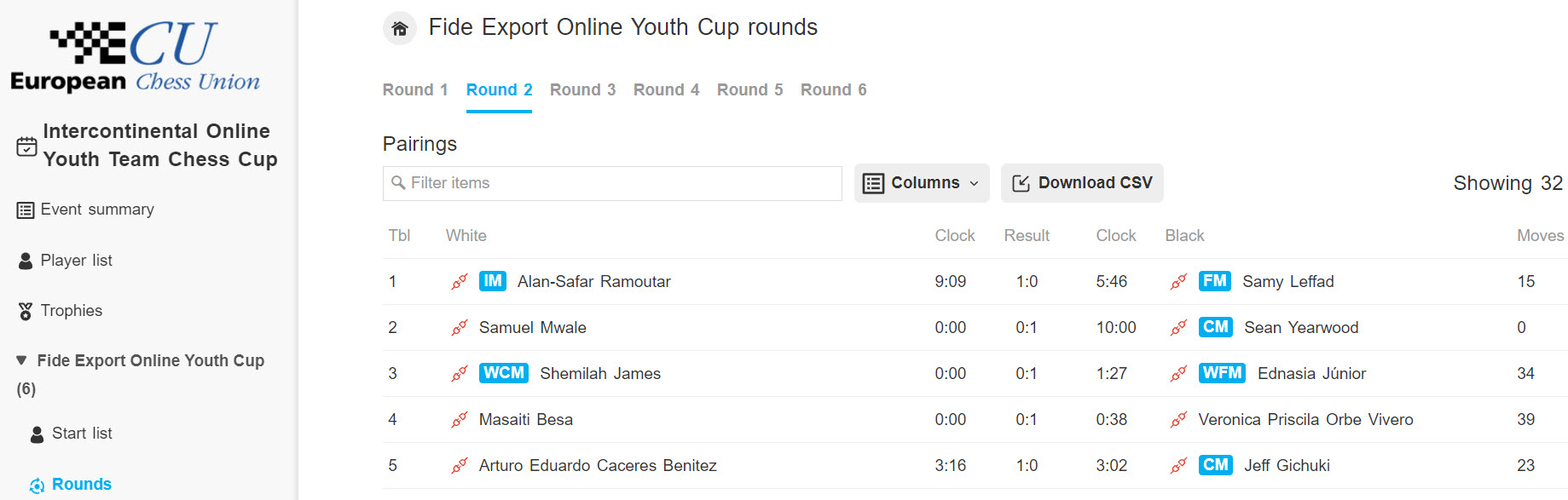Click link icon next to Samuel Mwale
This screenshot has width=1568, height=500.
click(x=460, y=328)
